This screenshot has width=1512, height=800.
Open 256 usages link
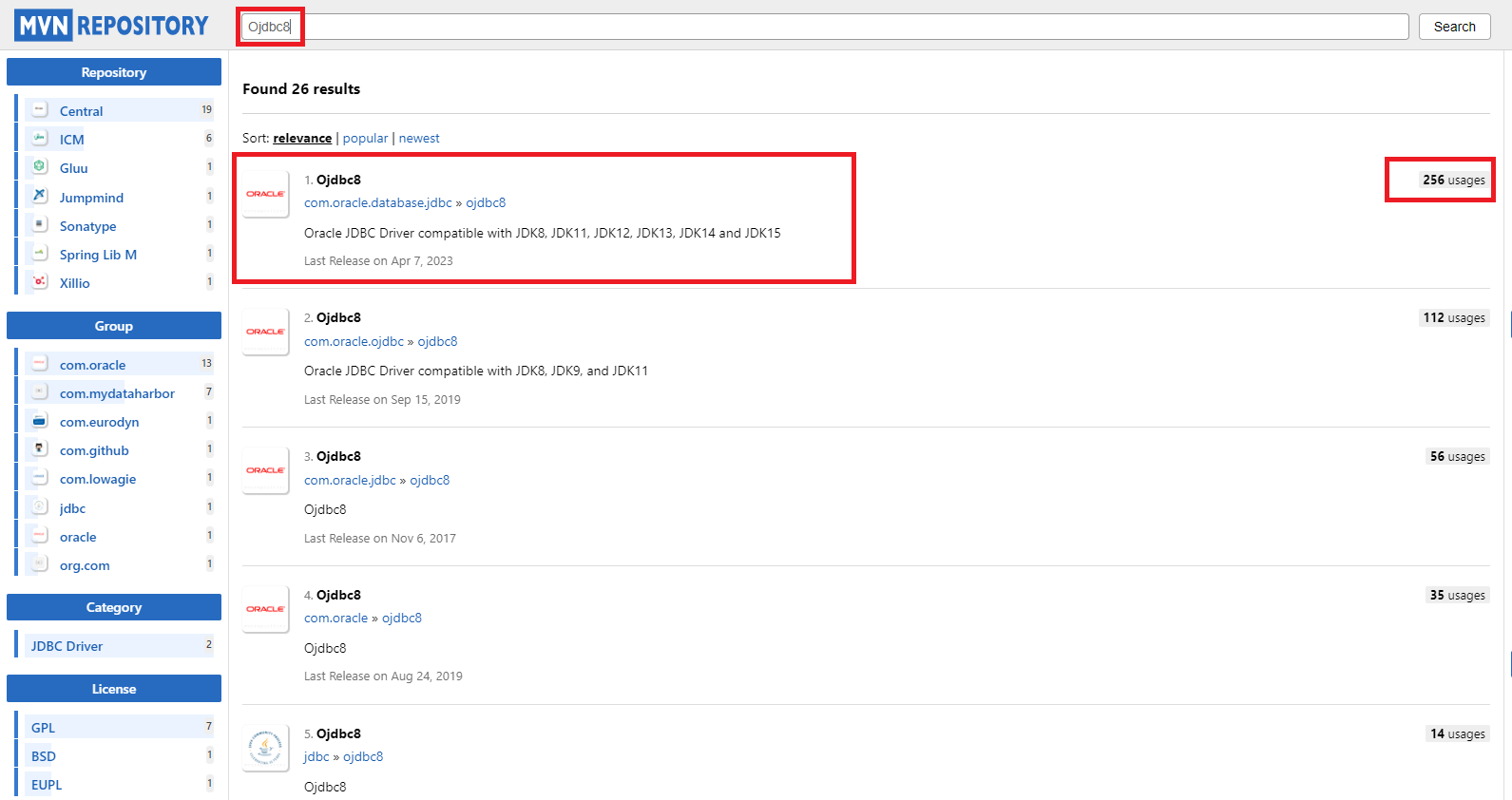click(1454, 180)
